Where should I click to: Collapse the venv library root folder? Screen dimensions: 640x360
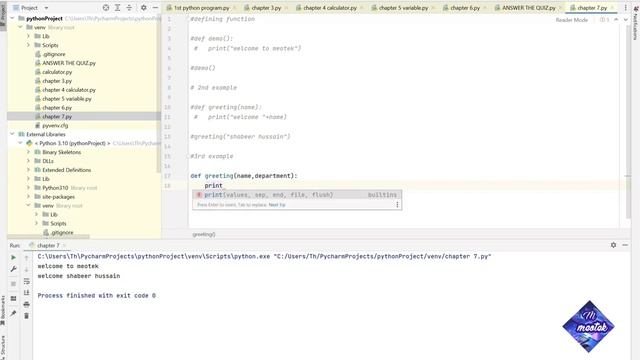tap(20, 27)
